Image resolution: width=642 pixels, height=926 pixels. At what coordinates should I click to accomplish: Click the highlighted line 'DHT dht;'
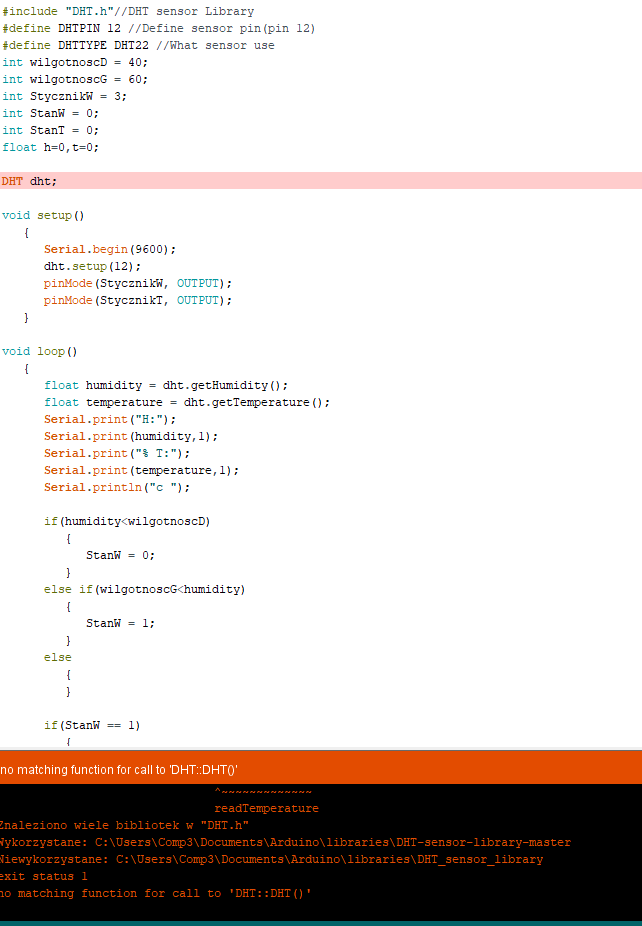click(321, 181)
